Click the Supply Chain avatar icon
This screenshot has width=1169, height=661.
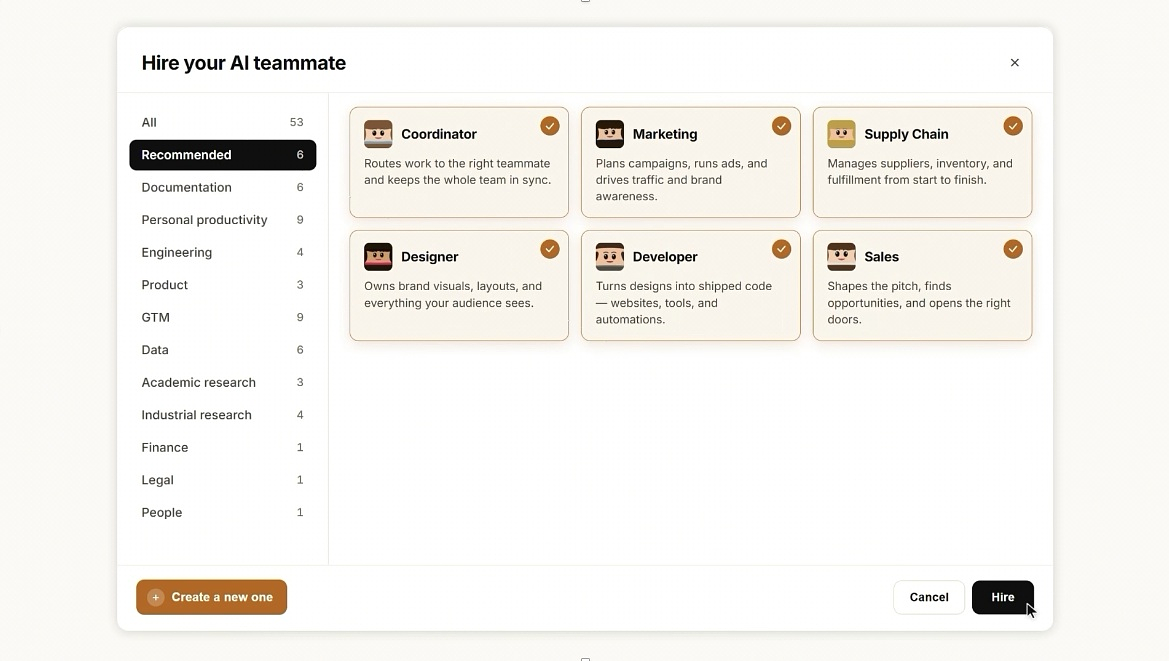(x=841, y=134)
